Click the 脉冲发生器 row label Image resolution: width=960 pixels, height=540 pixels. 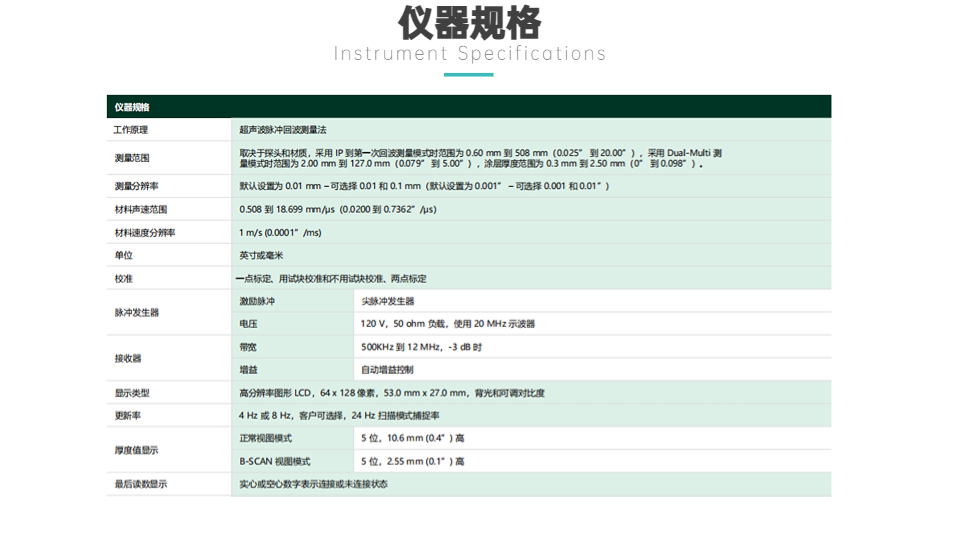[x=136, y=313]
